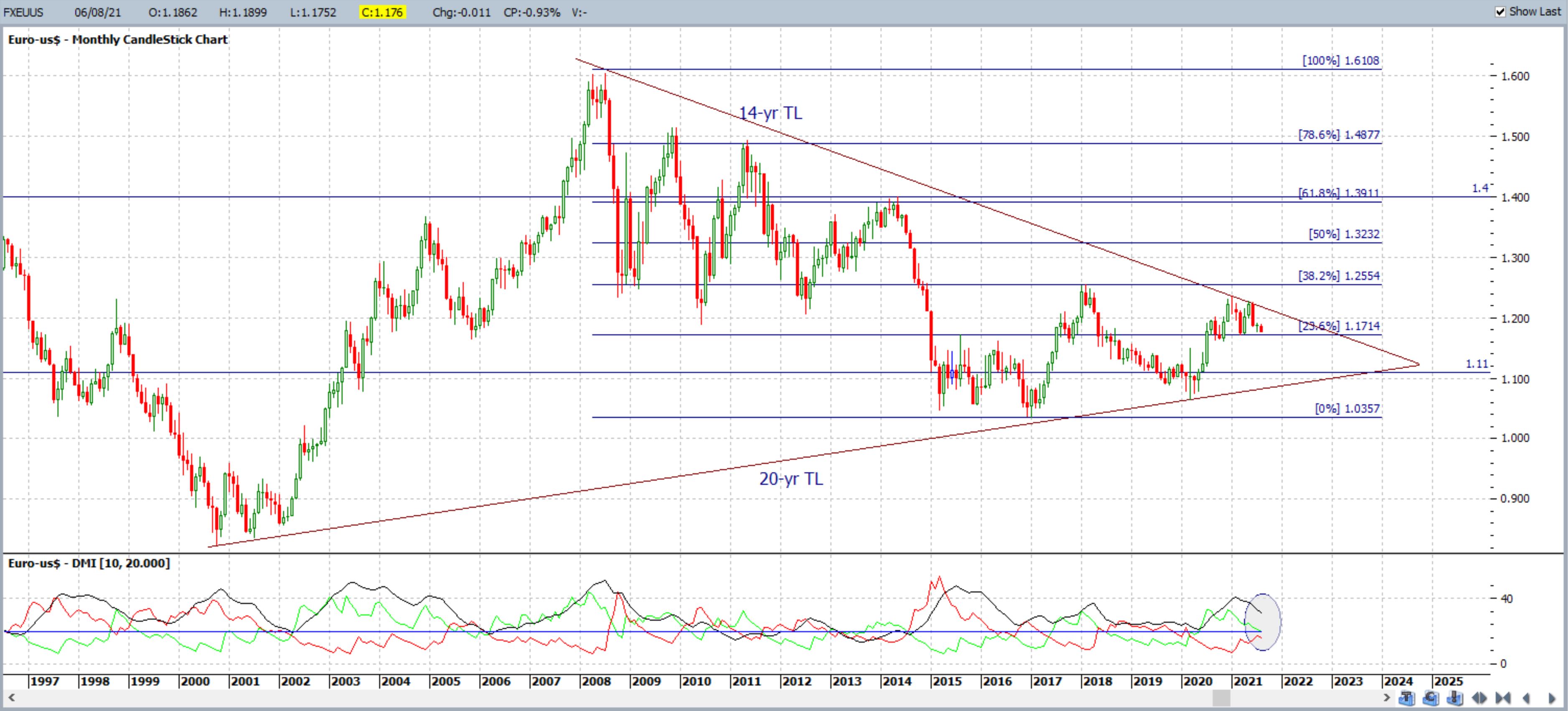Toggle the Show Last checkbox

click(x=1500, y=12)
